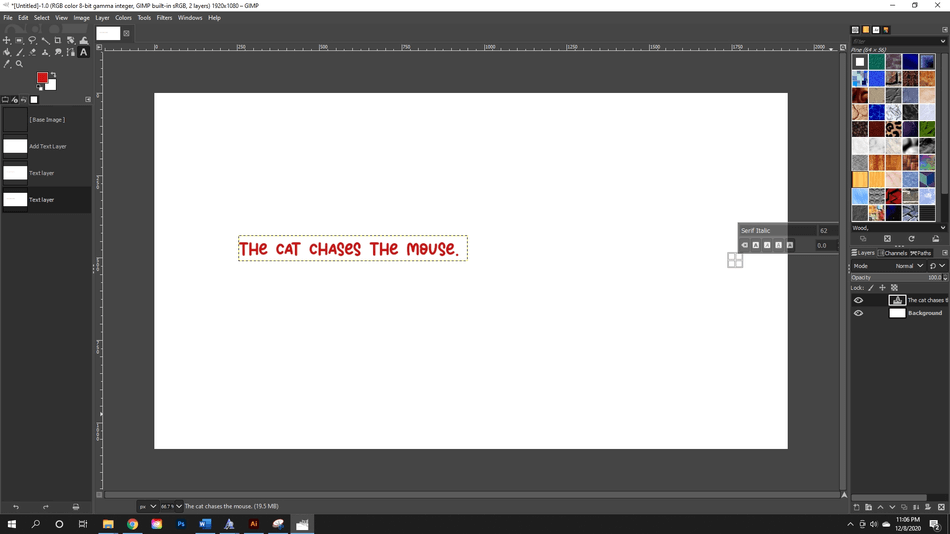Viewport: 950px width, 534px height.
Task: Undo last action in history panel
Action: (16, 507)
